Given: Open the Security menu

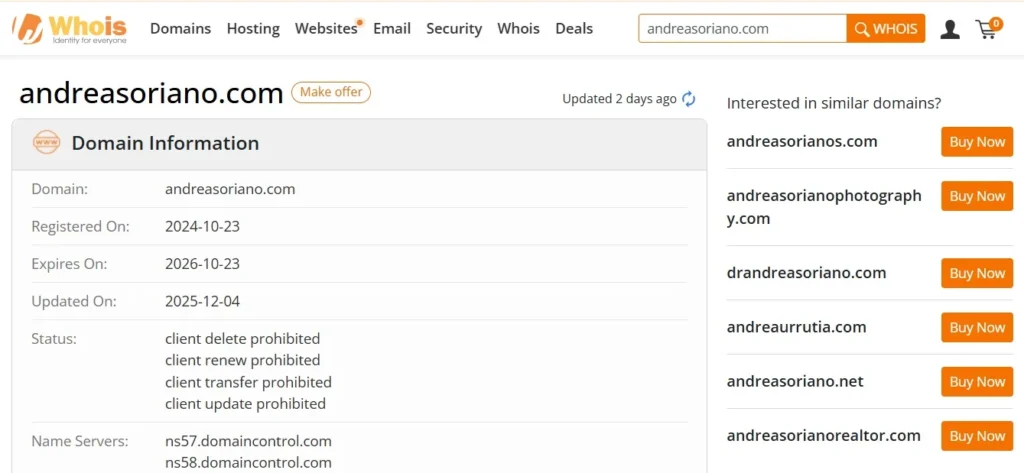Looking at the screenshot, I should point(454,29).
